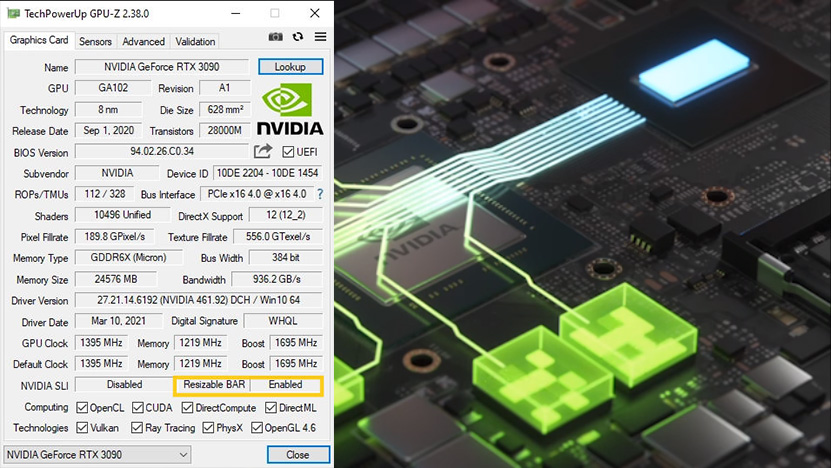Switch to the Sensors tab

point(95,41)
